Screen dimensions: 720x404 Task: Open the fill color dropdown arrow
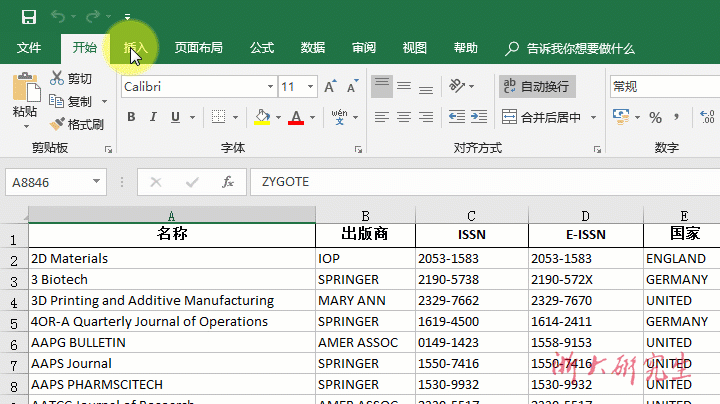pyautogui.click(x=278, y=118)
